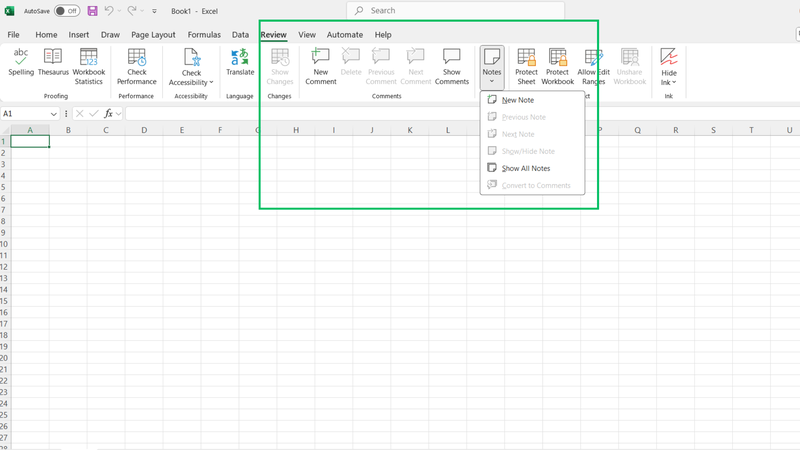Switch to the Insert tab
800x450 pixels.
pos(79,35)
